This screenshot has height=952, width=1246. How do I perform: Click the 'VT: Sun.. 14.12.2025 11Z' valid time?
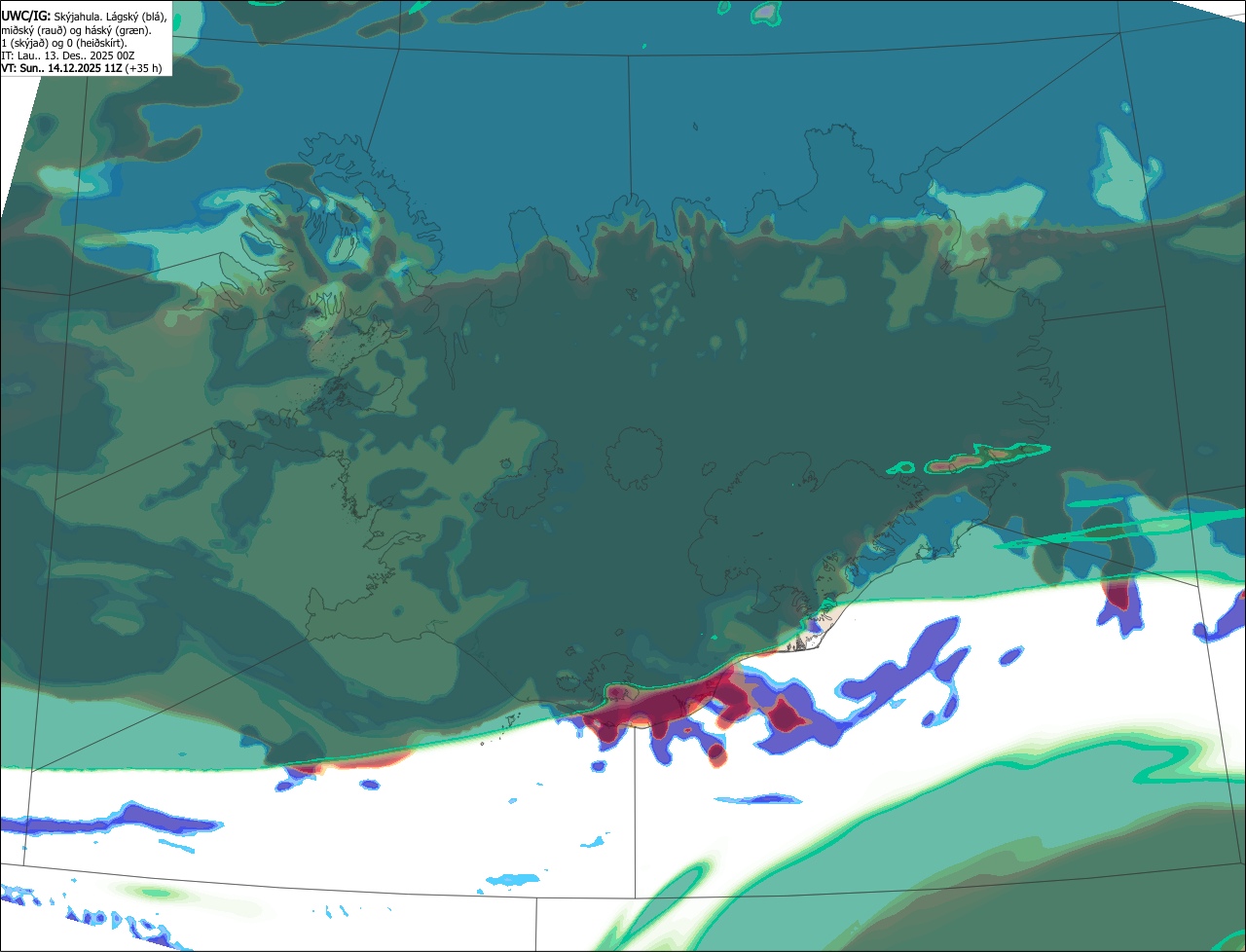[x=61, y=68]
